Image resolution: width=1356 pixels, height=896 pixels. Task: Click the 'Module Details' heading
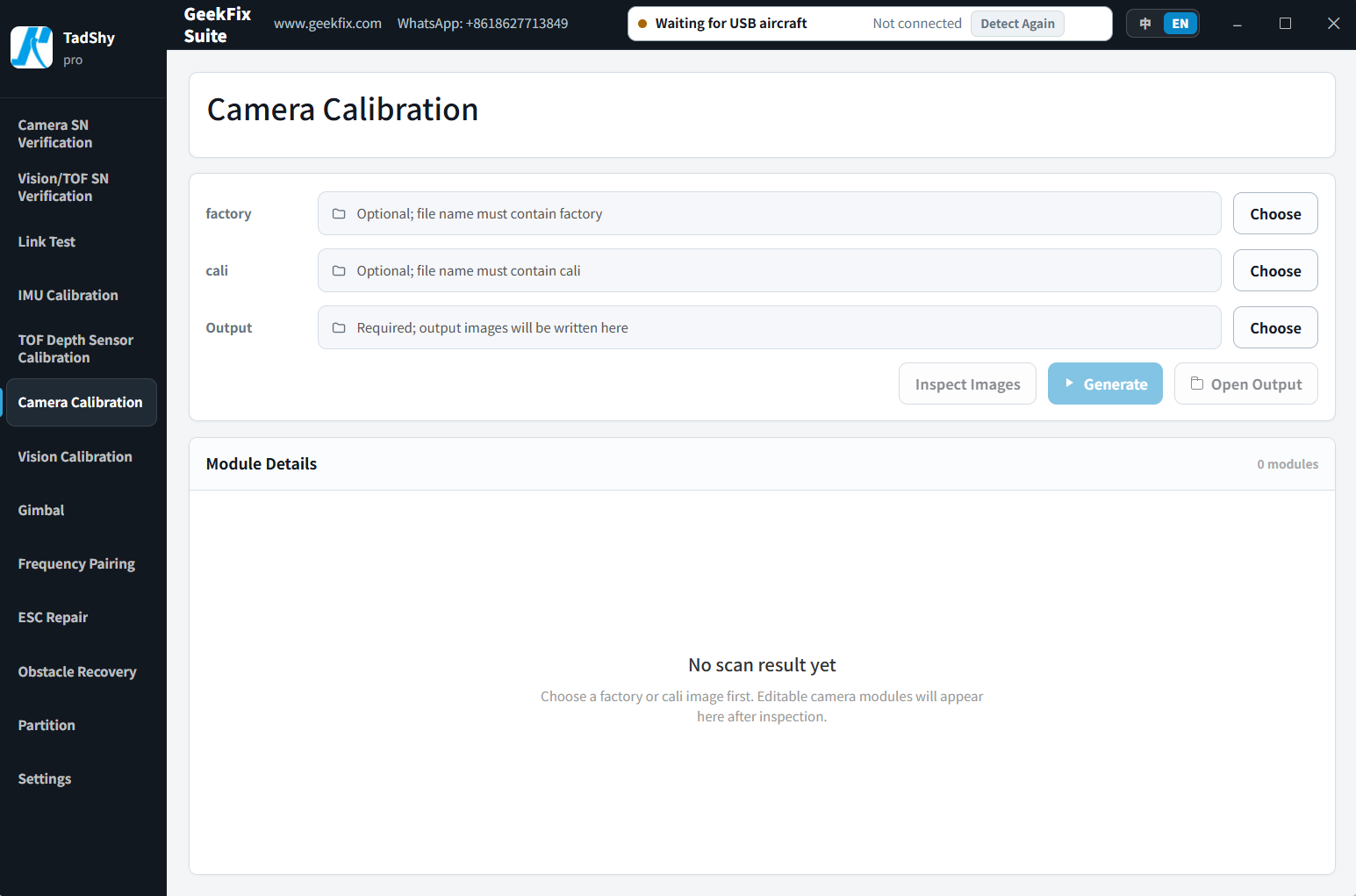(x=262, y=464)
